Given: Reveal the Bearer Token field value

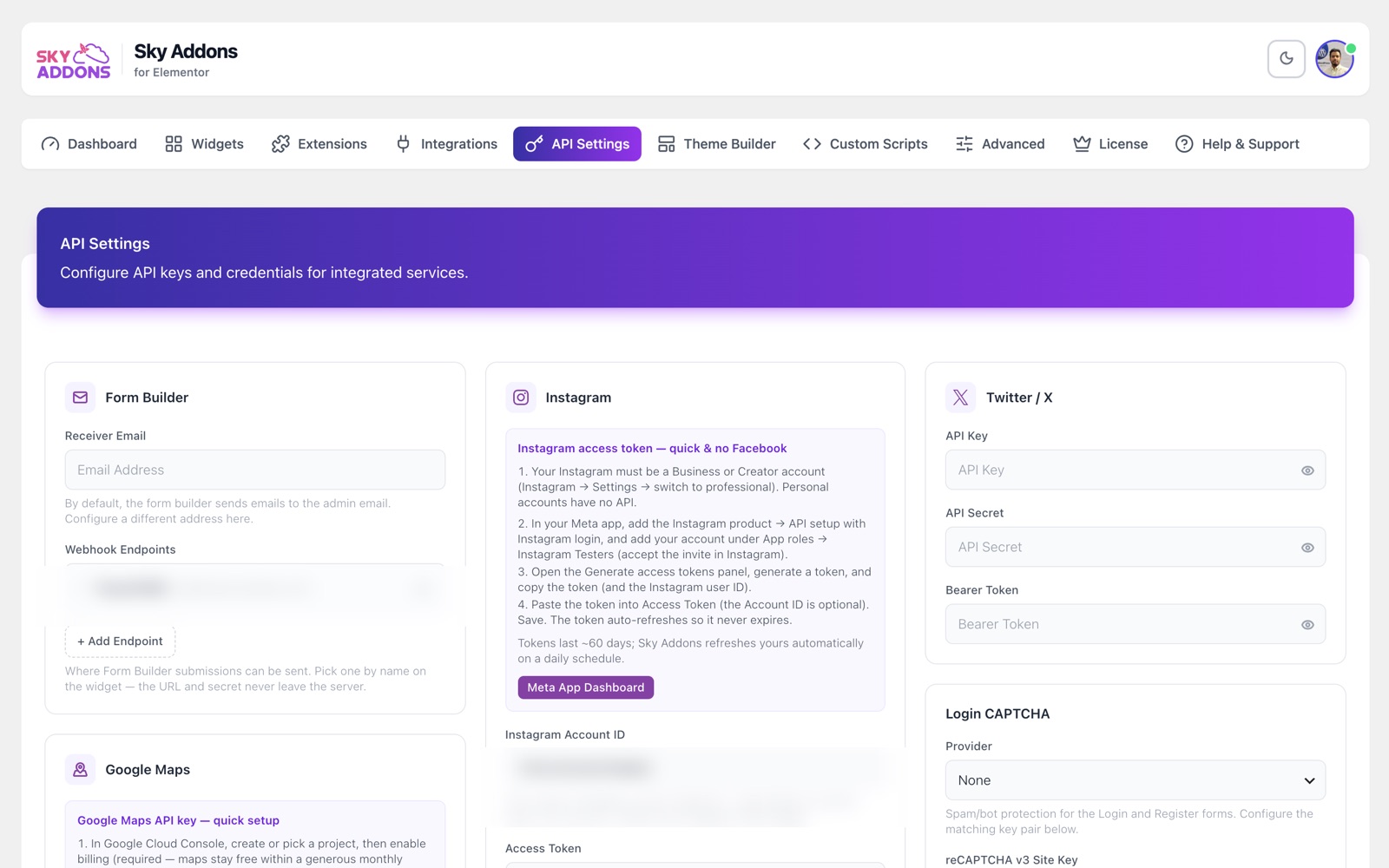Looking at the screenshot, I should point(1307,625).
